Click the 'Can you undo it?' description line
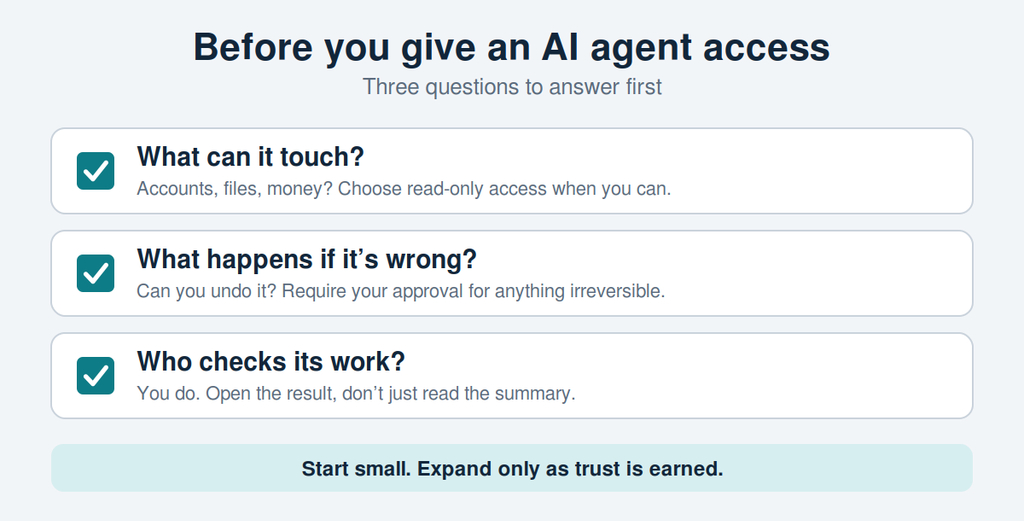Screen dimensions: 1024x521 point(400,291)
